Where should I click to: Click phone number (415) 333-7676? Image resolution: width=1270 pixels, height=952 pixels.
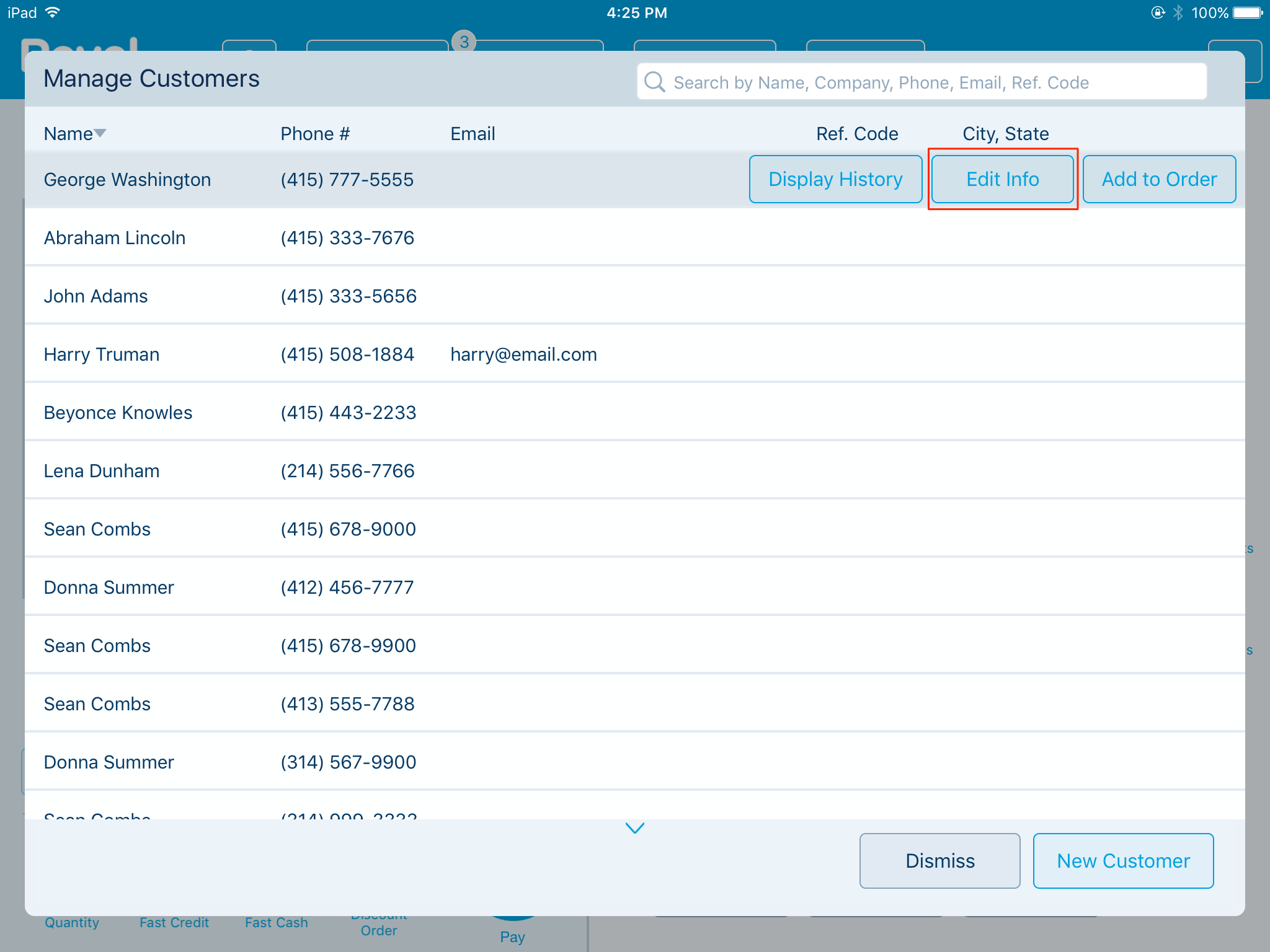pyautogui.click(x=347, y=238)
